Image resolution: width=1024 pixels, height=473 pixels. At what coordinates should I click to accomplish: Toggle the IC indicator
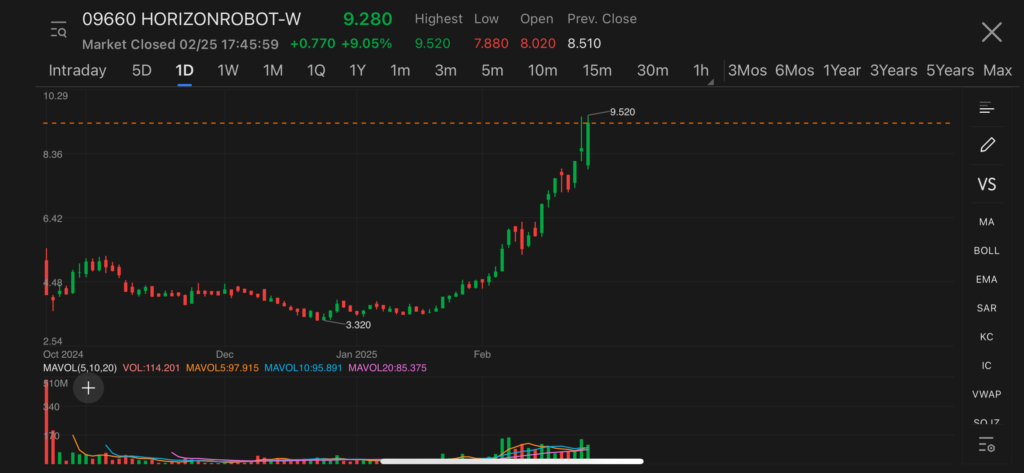[x=987, y=366]
